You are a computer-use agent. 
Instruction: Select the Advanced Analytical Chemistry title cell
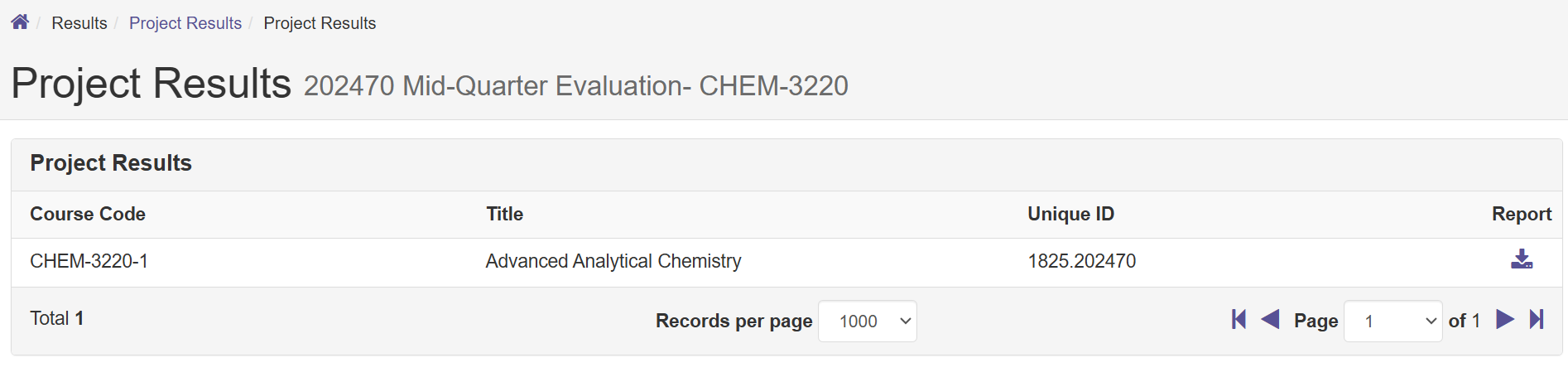(x=613, y=262)
